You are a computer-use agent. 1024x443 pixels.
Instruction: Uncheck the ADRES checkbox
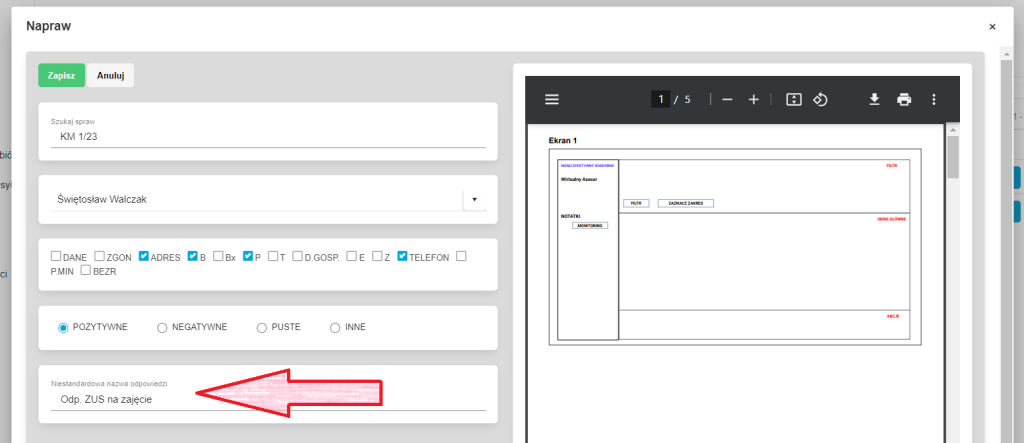(x=144, y=256)
